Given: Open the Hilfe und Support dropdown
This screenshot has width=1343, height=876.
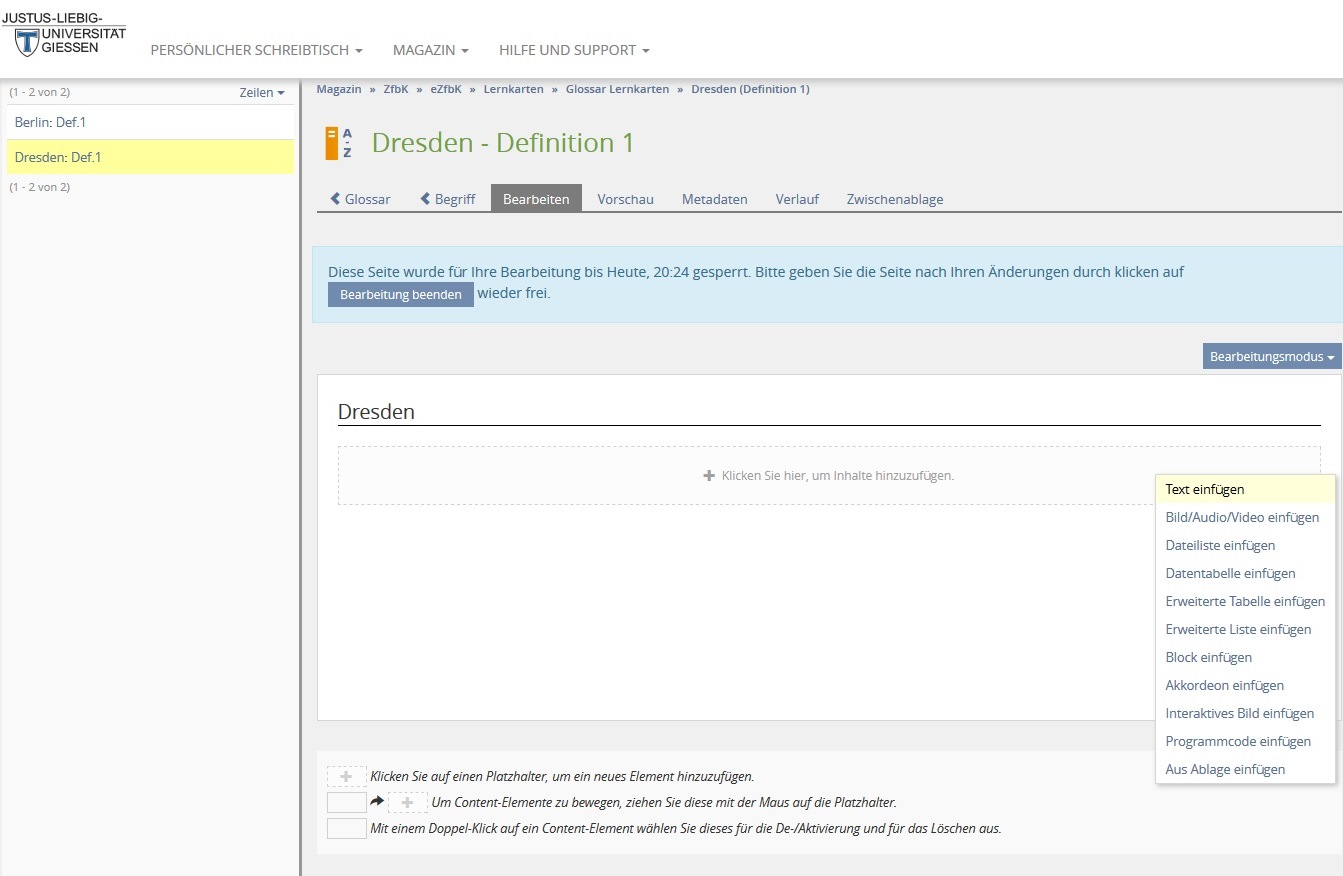Looking at the screenshot, I should [x=574, y=50].
